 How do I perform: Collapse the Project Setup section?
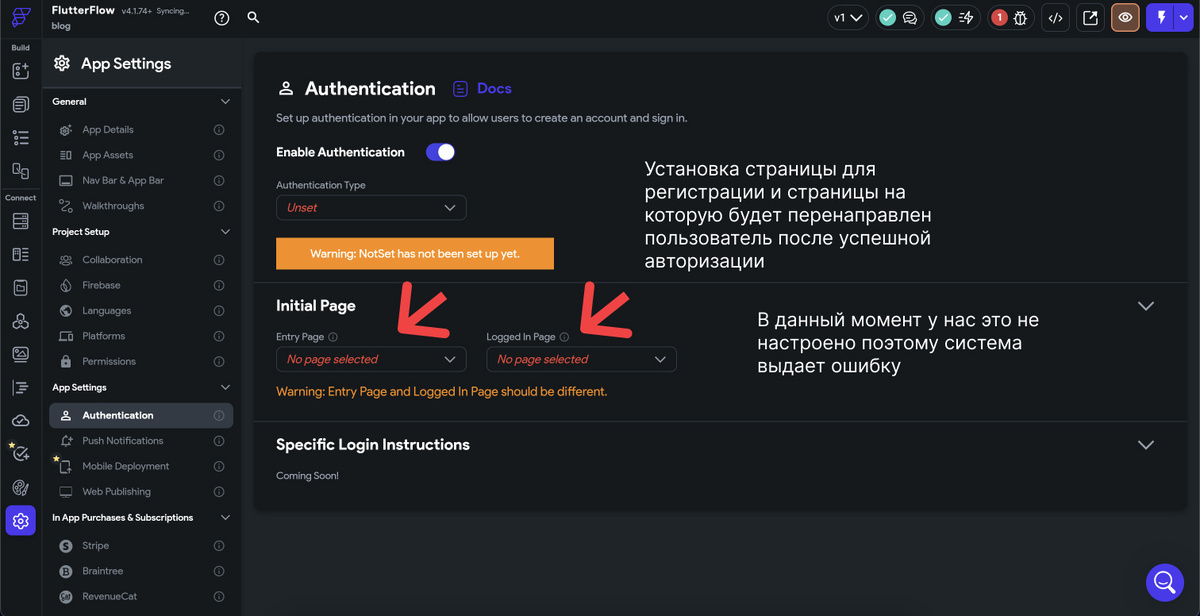[225, 232]
